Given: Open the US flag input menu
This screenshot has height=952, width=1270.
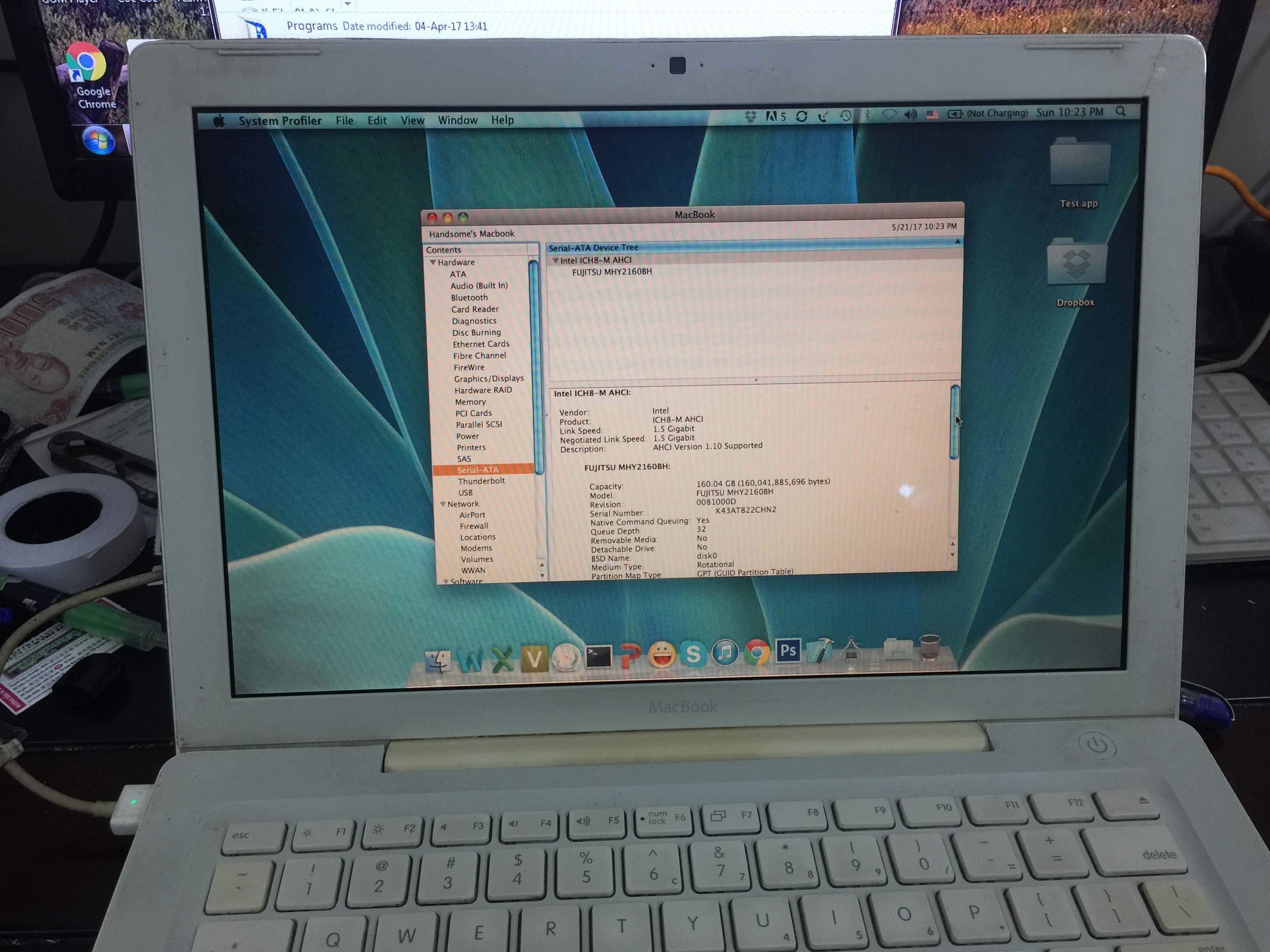Looking at the screenshot, I should [933, 115].
